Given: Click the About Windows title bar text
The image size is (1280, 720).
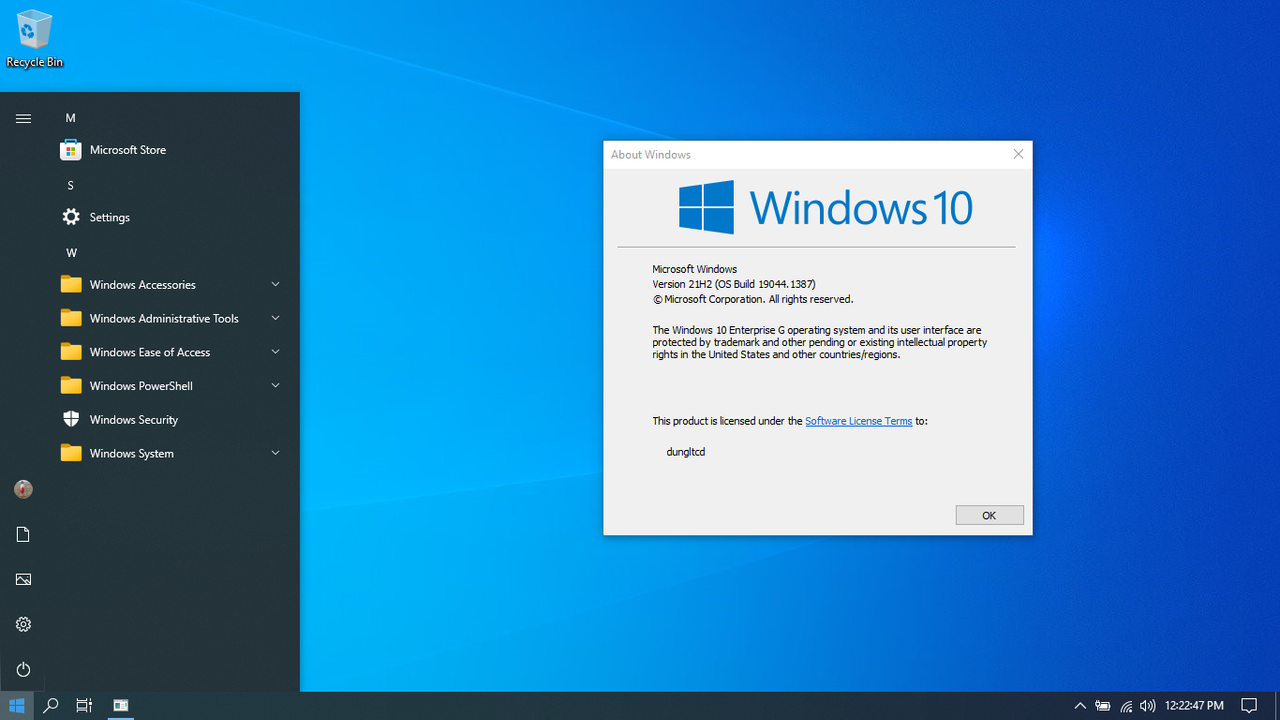Looking at the screenshot, I should pos(651,155).
